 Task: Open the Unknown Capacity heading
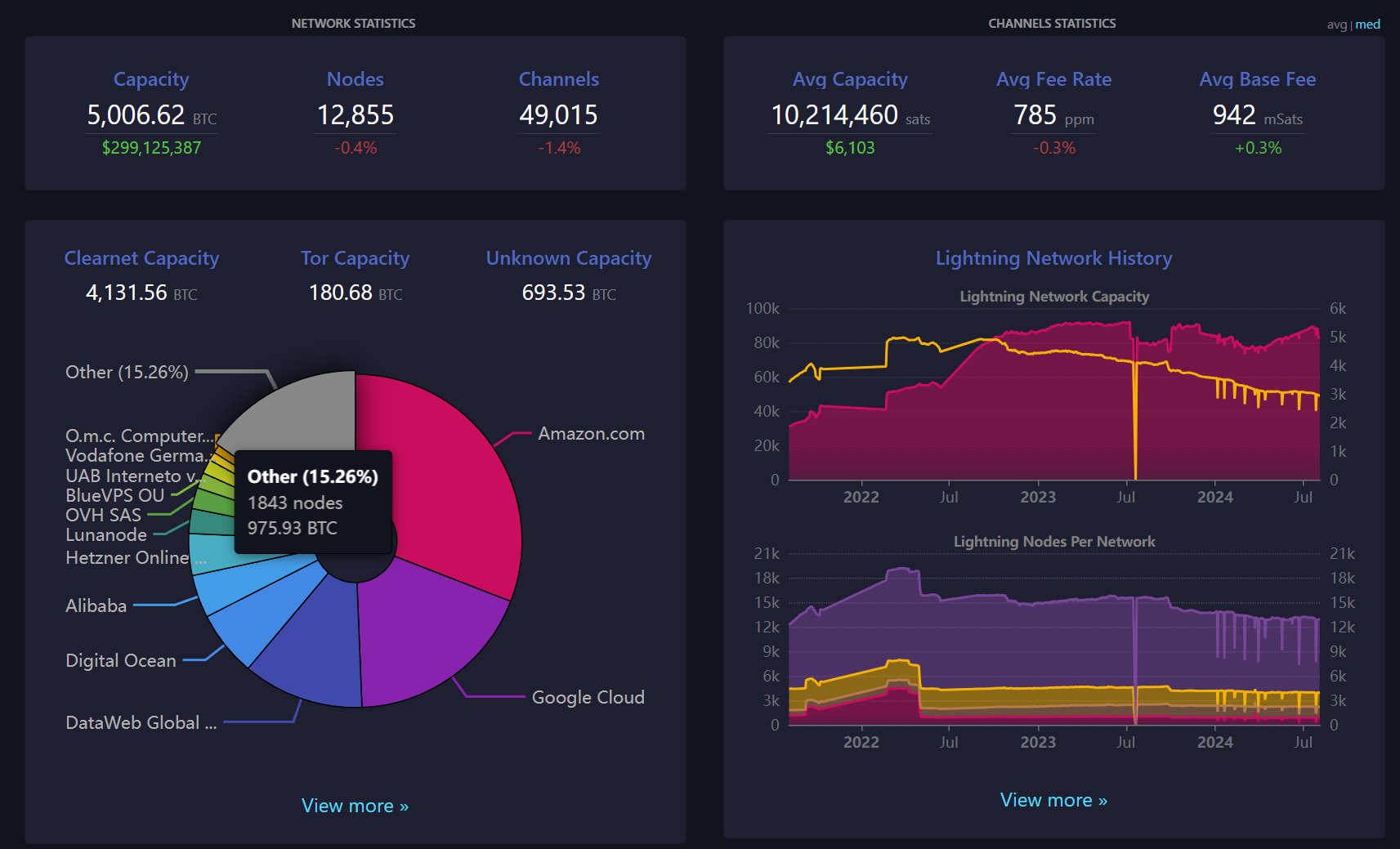[x=569, y=258]
